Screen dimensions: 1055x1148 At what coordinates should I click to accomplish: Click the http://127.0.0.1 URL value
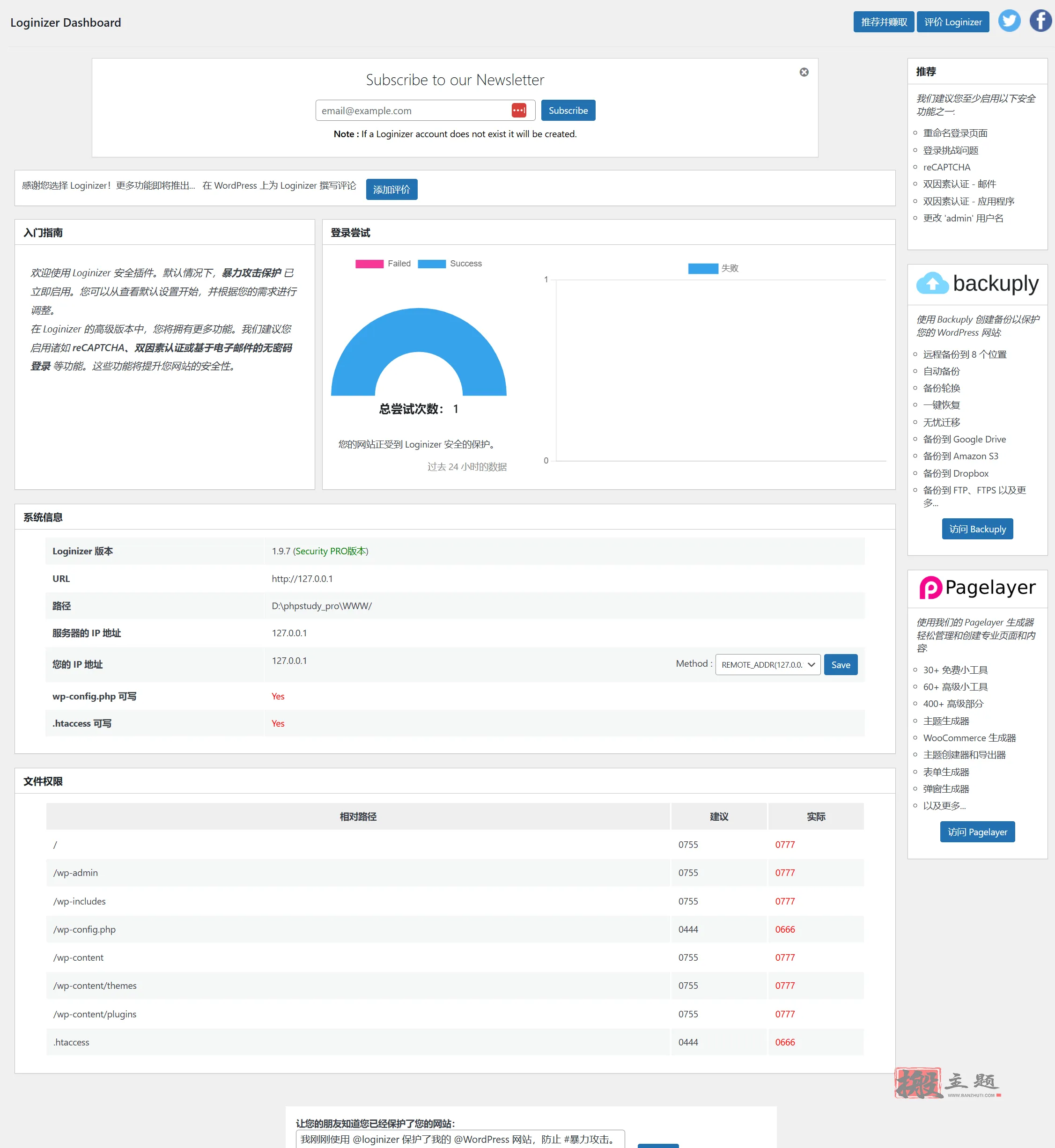click(x=302, y=578)
